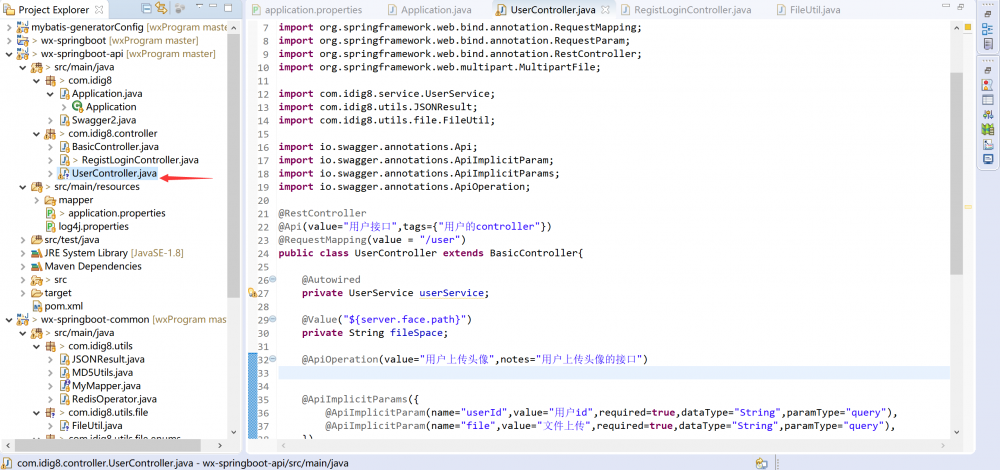The width and height of the screenshot is (1000, 470).
Task: Expand mybatis-generatorConfig project node
Action: point(8,27)
